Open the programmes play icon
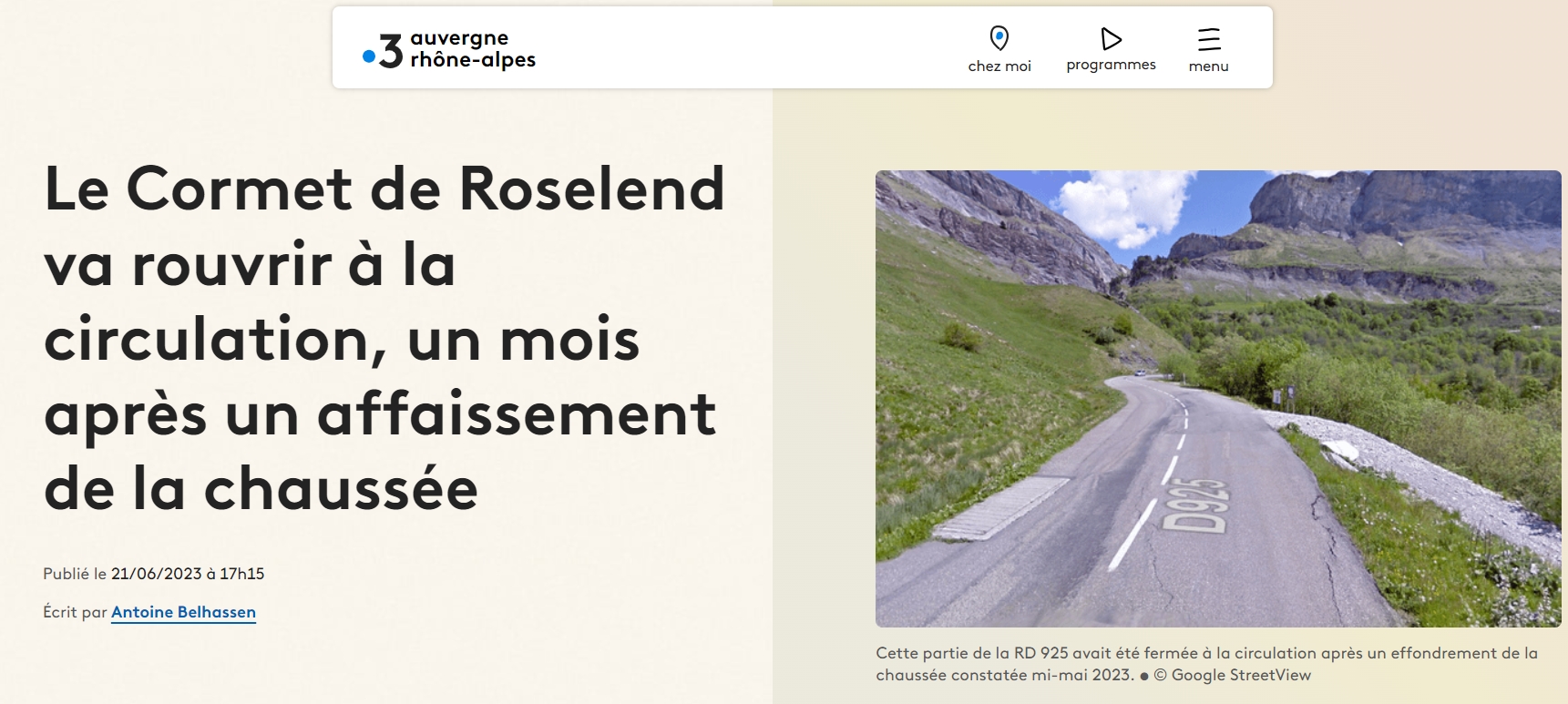This screenshot has height=704, width=1568. click(1111, 38)
